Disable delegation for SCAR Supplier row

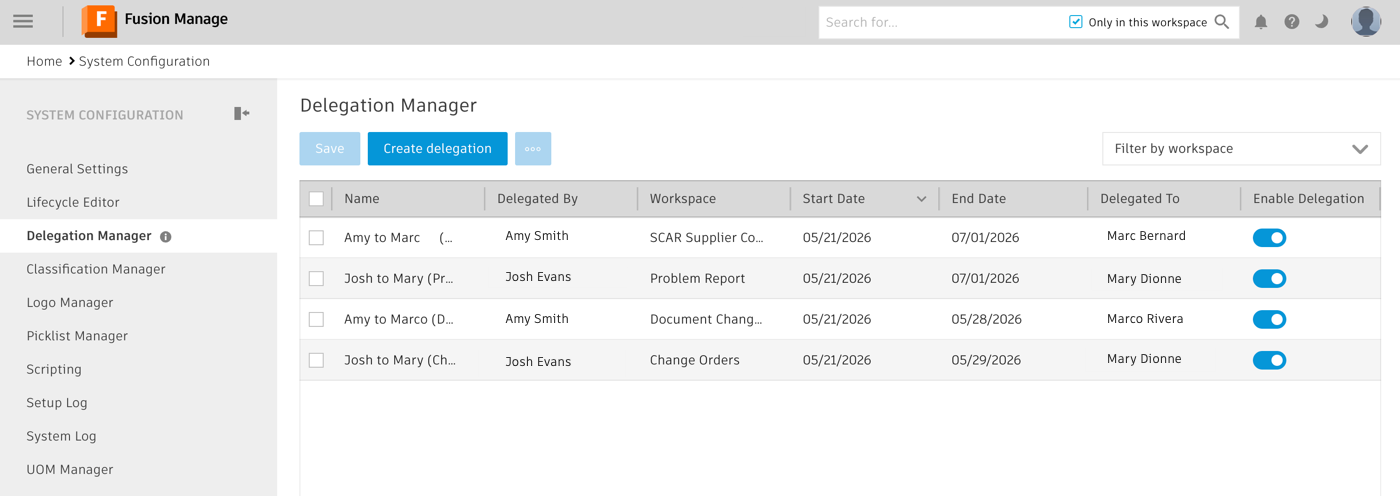tap(1269, 238)
